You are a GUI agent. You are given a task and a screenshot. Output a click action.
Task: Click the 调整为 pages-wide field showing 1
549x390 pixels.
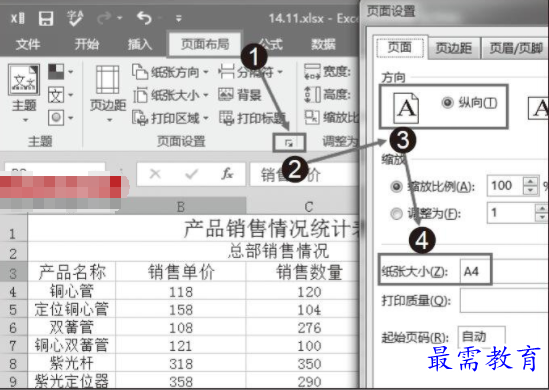(511, 213)
